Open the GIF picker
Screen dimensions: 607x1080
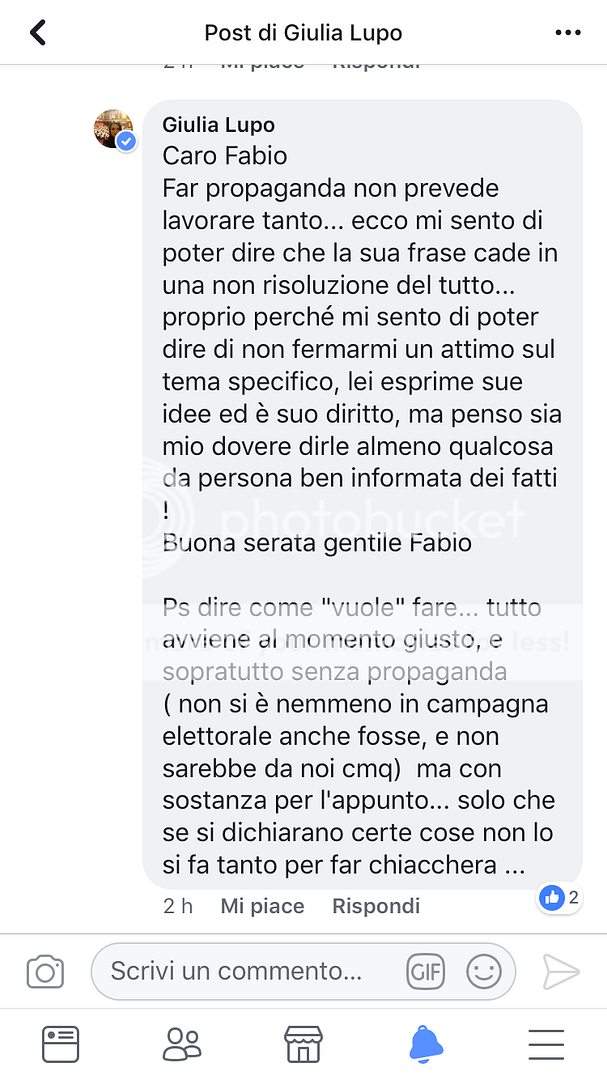[x=425, y=972]
